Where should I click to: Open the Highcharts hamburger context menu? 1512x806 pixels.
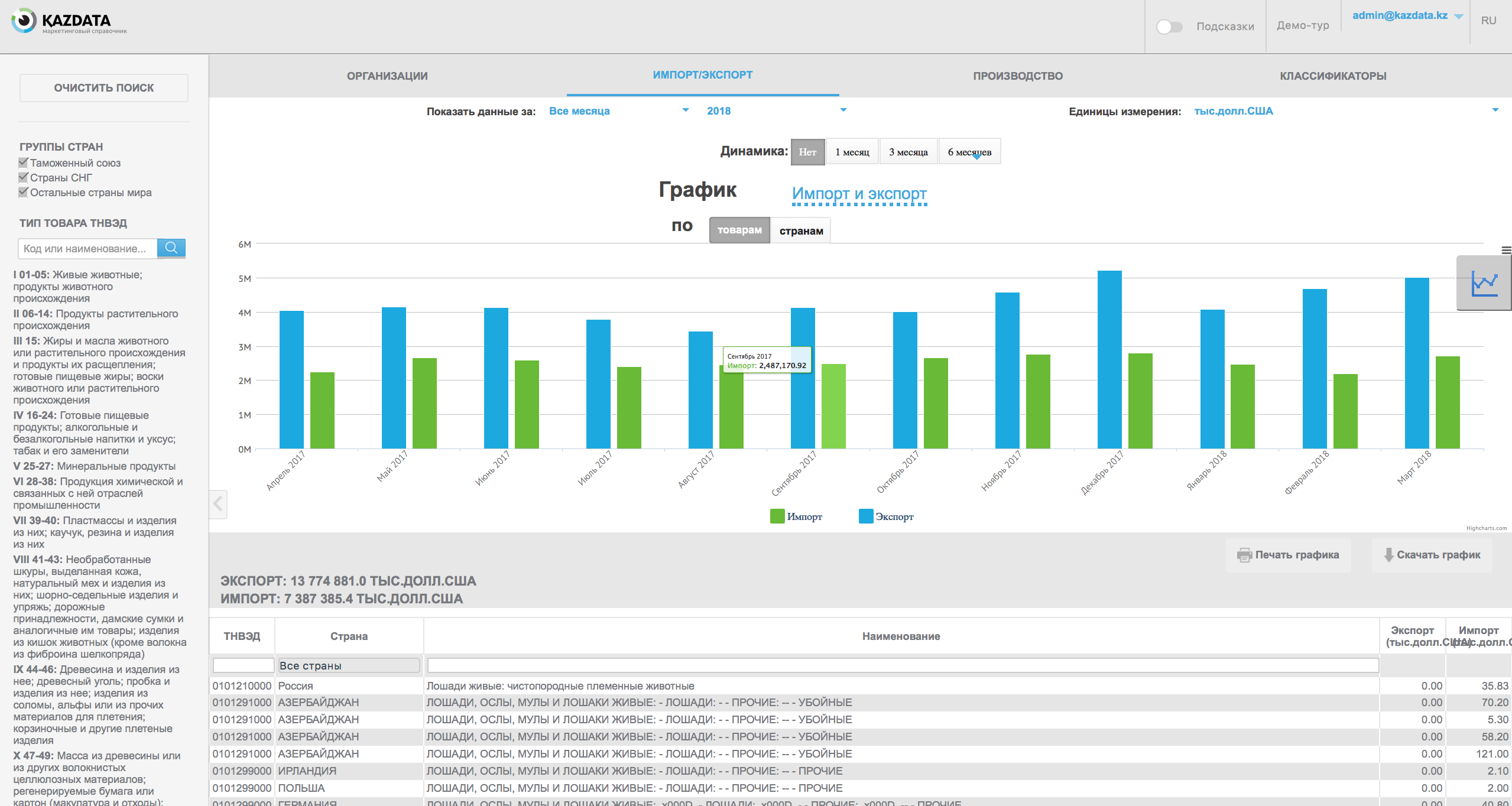1506,250
